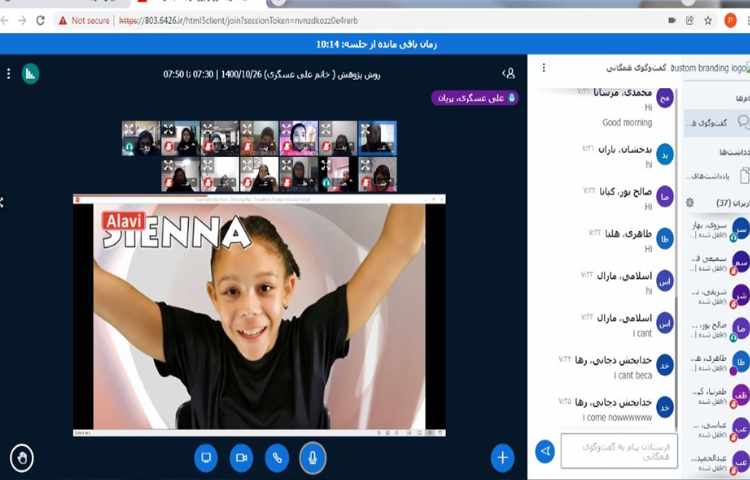Open shared notes item in sidebar
Image resolution: width=750 pixels, height=480 pixels.
[714, 175]
